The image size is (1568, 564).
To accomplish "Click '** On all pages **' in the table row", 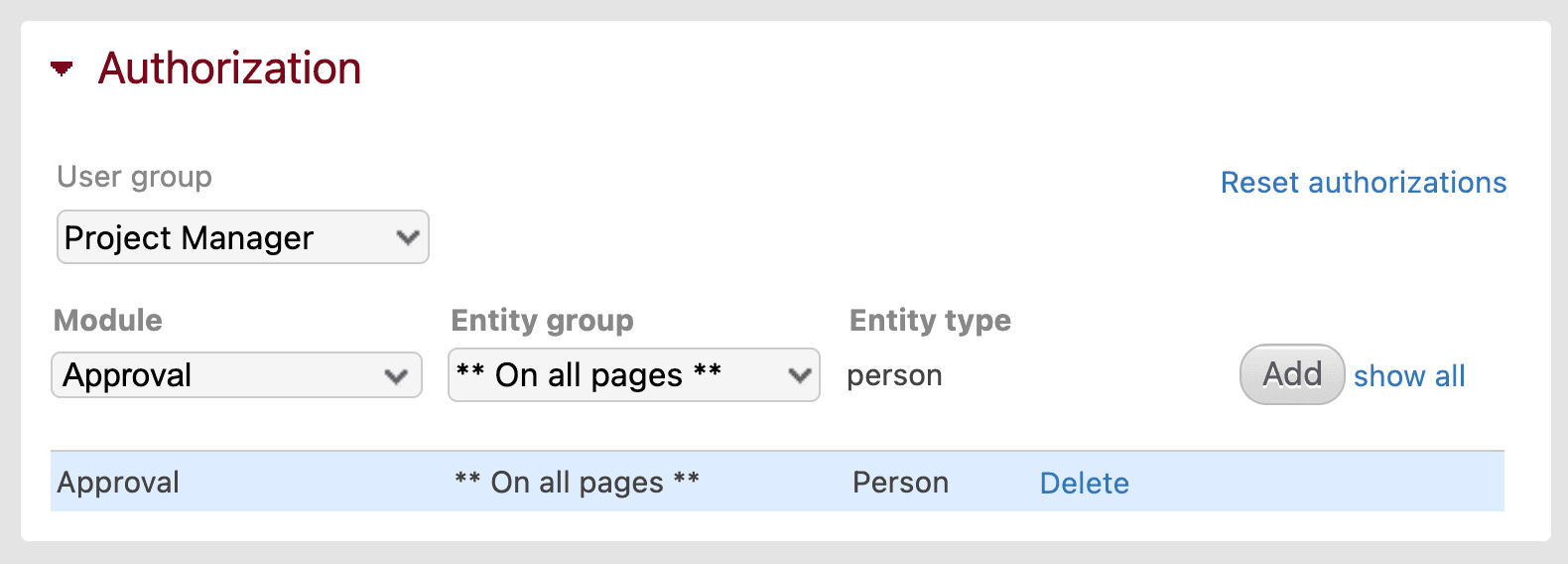I will click(577, 483).
